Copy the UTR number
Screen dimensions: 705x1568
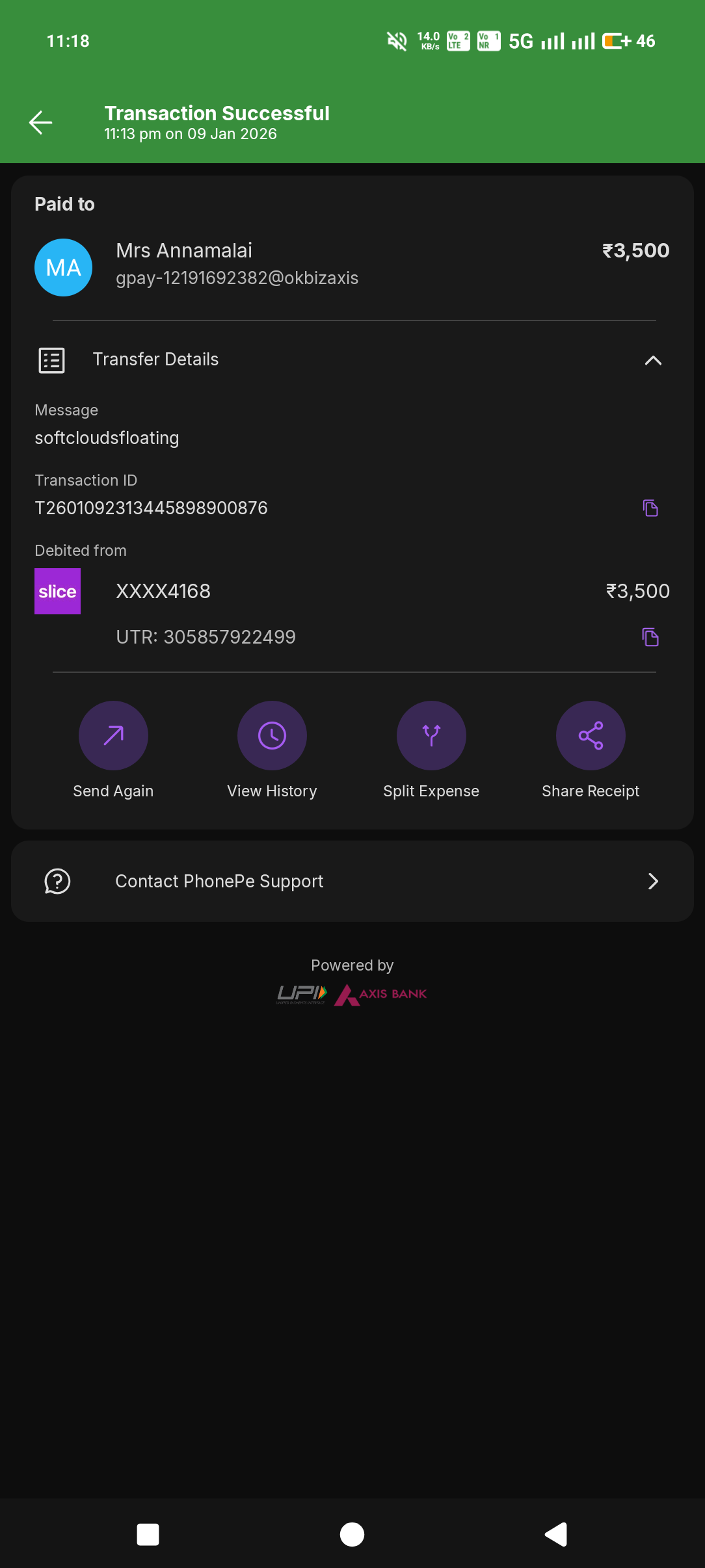point(650,637)
